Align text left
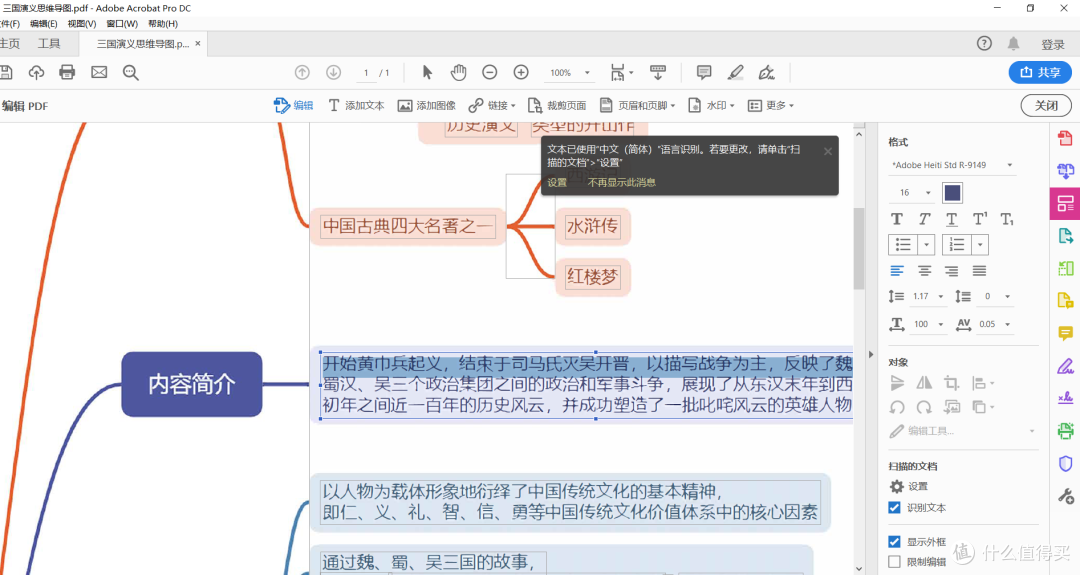 [897, 271]
